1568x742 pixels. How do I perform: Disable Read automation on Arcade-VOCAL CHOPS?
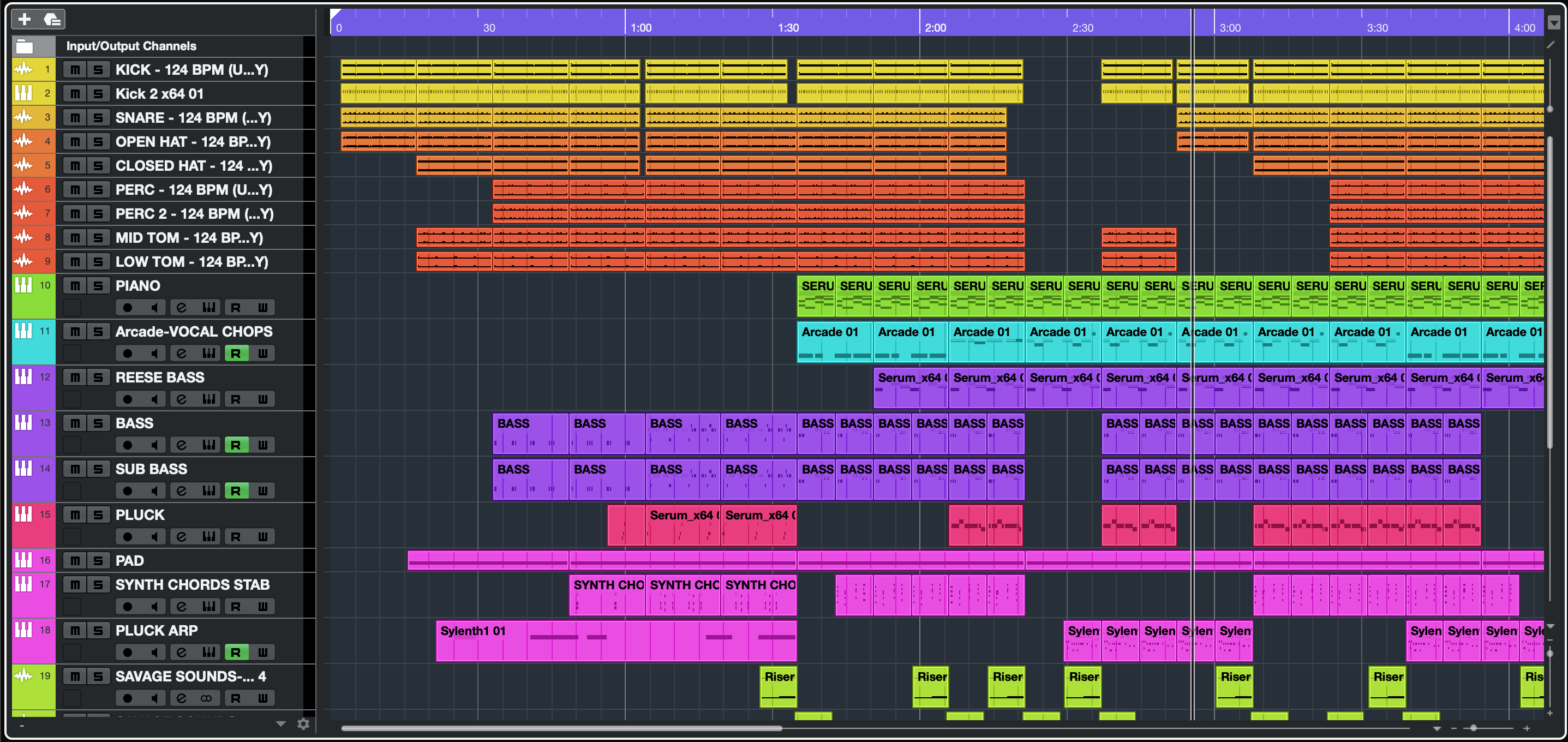236,354
